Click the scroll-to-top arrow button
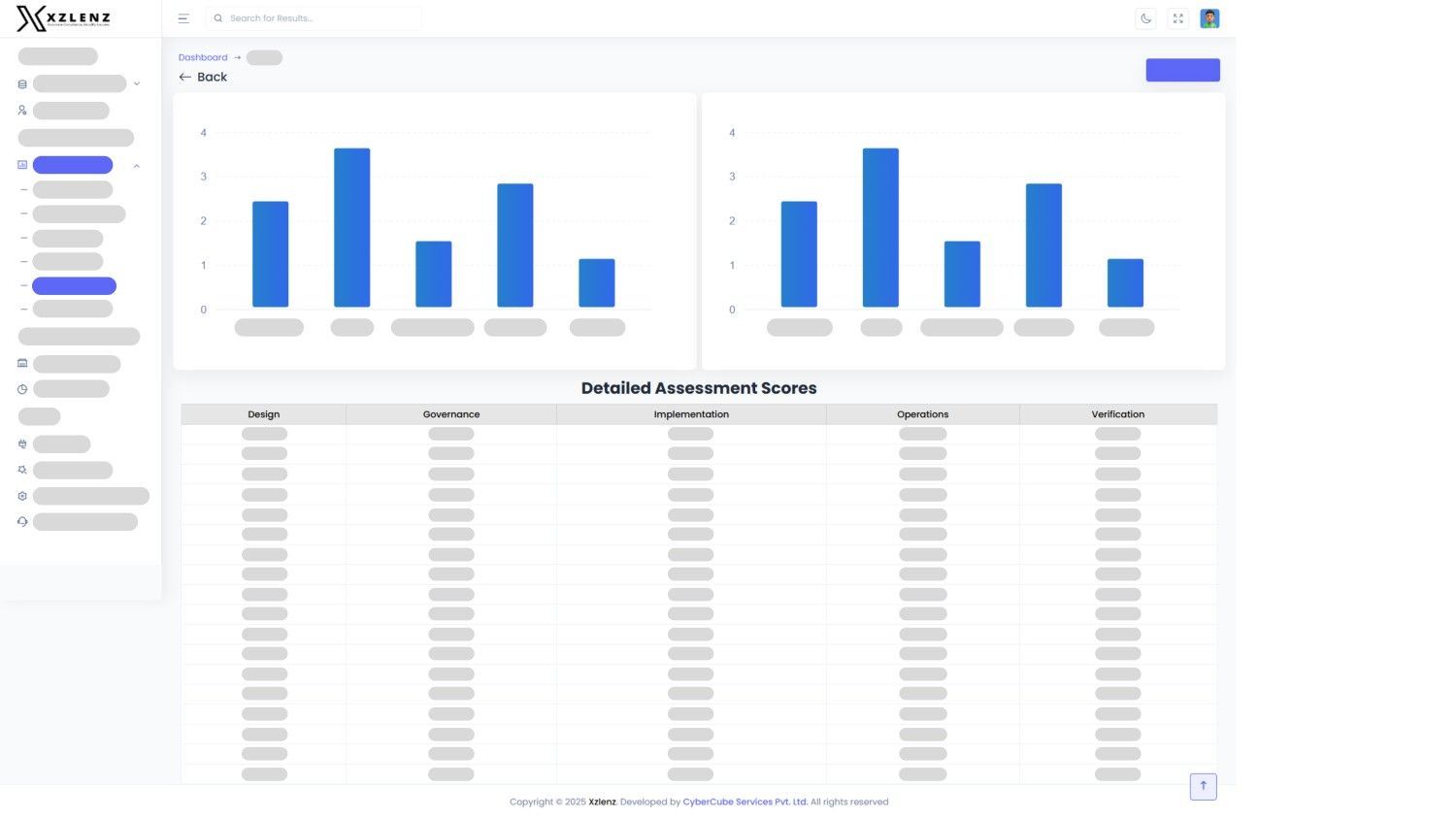 [x=1203, y=786]
